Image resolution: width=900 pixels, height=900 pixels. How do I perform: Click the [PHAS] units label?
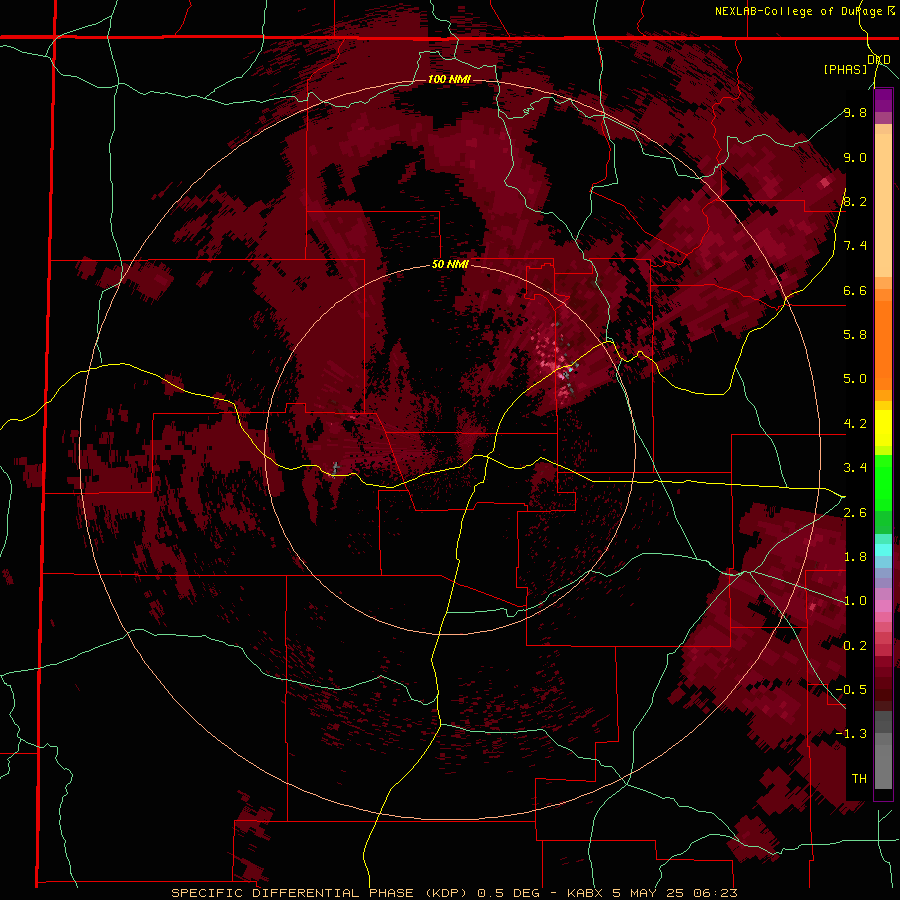[845, 69]
